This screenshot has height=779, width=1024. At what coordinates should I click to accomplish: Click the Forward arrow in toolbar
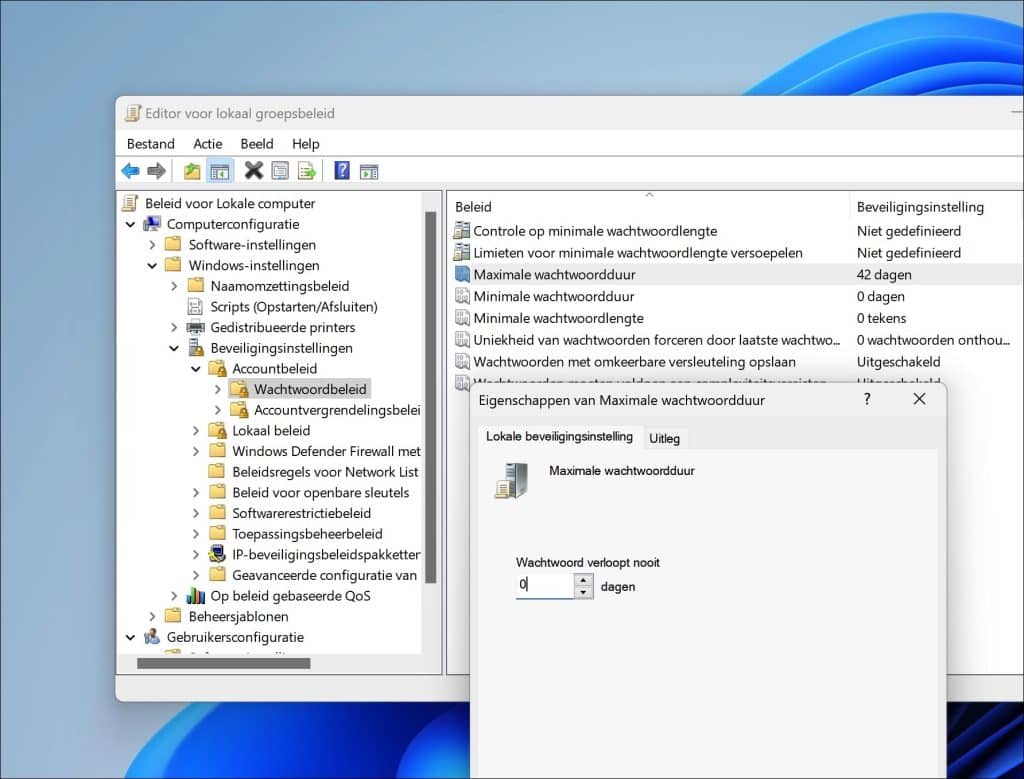coord(156,171)
